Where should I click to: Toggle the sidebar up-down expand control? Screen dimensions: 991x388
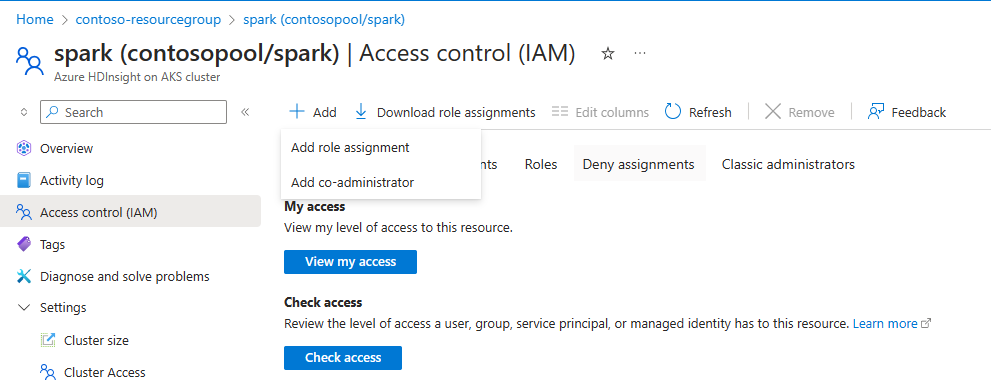(x=24, y=112)
